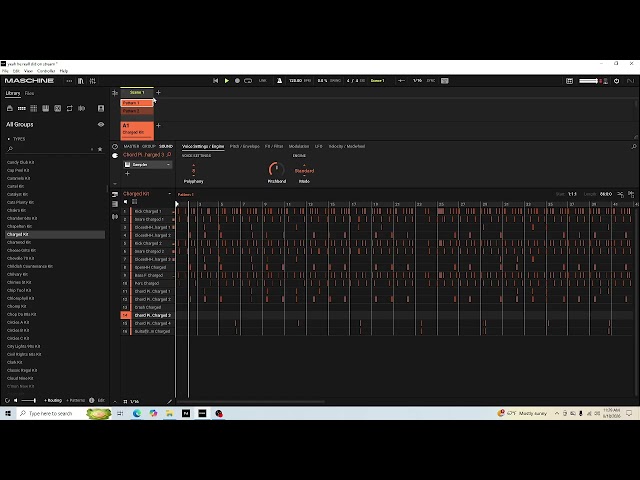640x480 pixels.
Task: Open the Charged Kit group dropdown arrow
Action: point(170,194)
